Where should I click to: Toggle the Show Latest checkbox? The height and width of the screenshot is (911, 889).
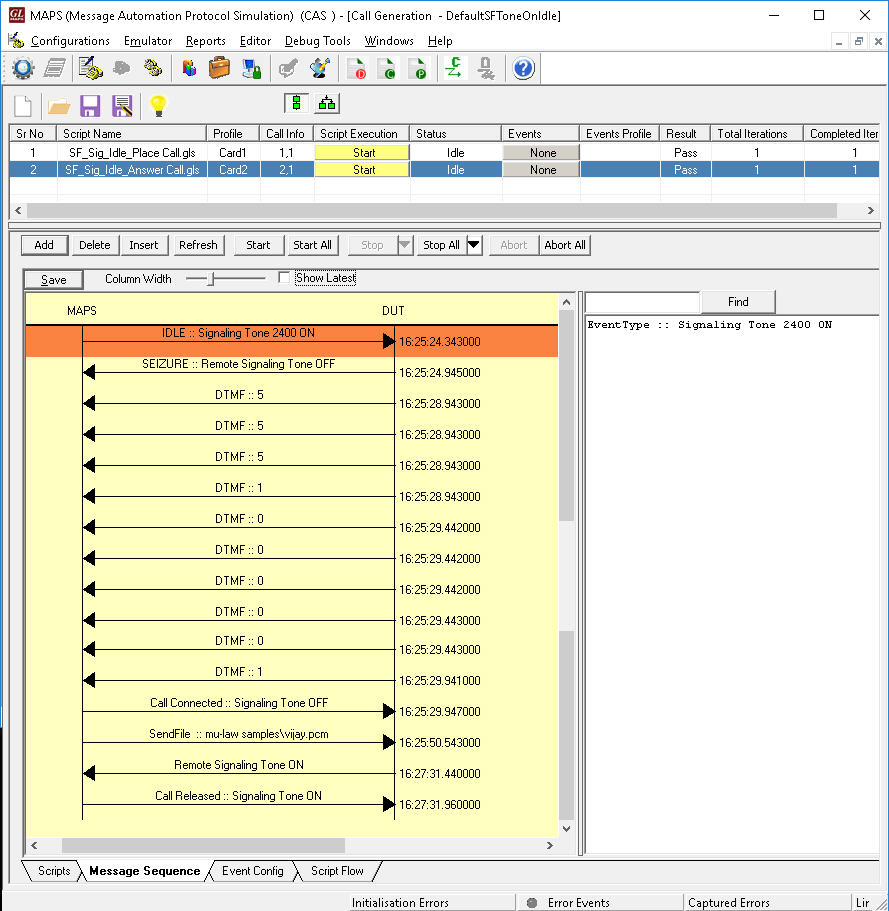click(x=284, y=278)
